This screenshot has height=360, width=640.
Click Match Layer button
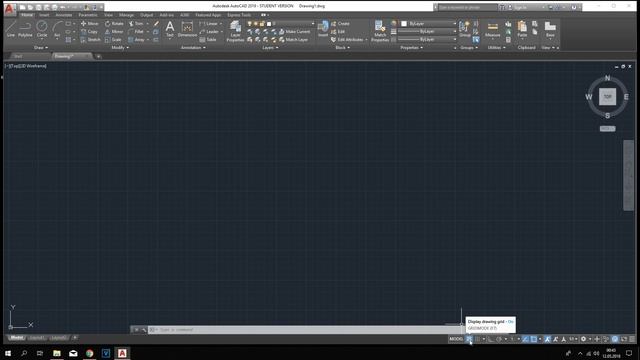[x=293, y=40]
